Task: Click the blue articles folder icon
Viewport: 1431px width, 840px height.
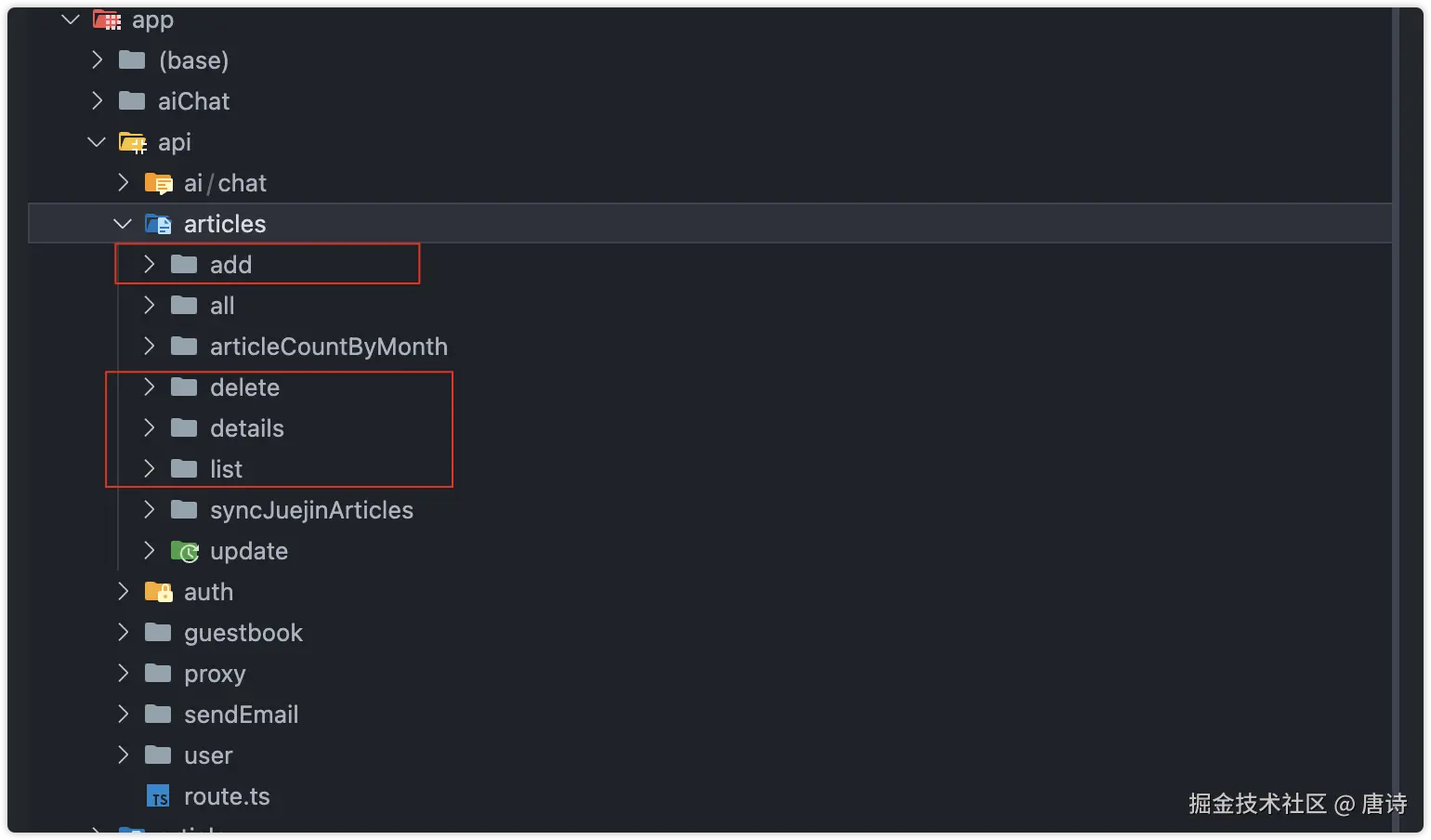Action: click(x=159, y=224)
